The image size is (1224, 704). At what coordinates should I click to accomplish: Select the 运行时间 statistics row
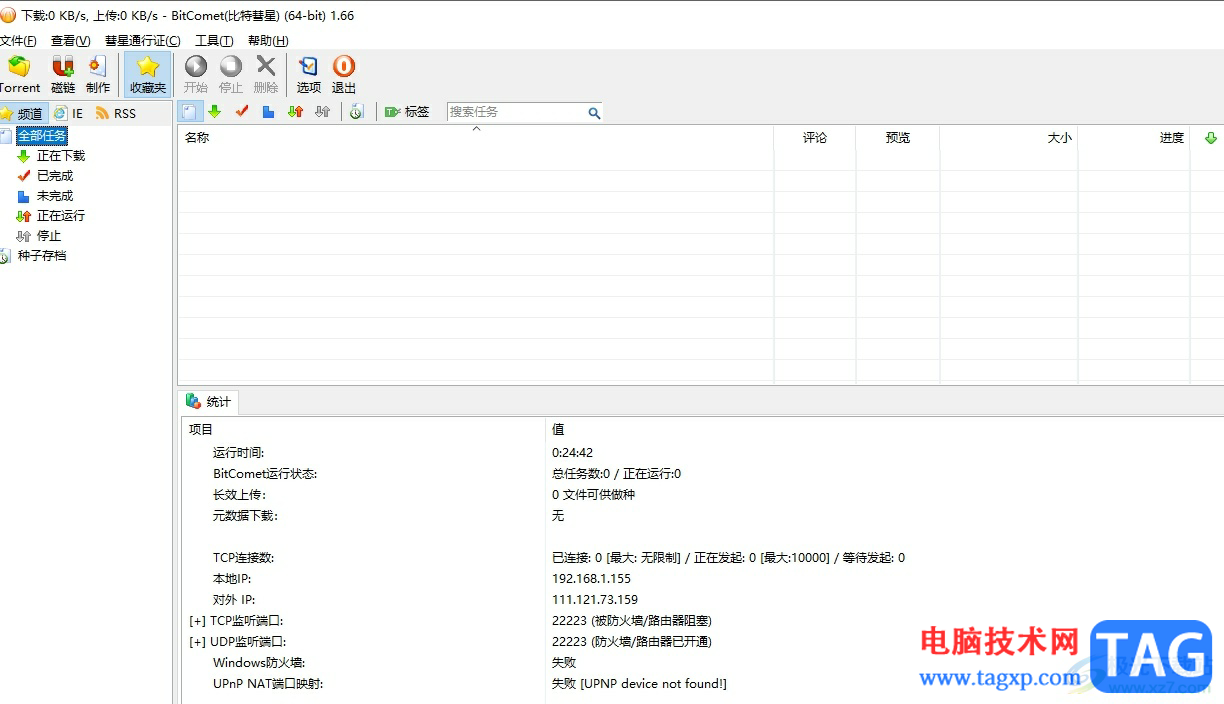pyautogui.click(x=239, y=453)
